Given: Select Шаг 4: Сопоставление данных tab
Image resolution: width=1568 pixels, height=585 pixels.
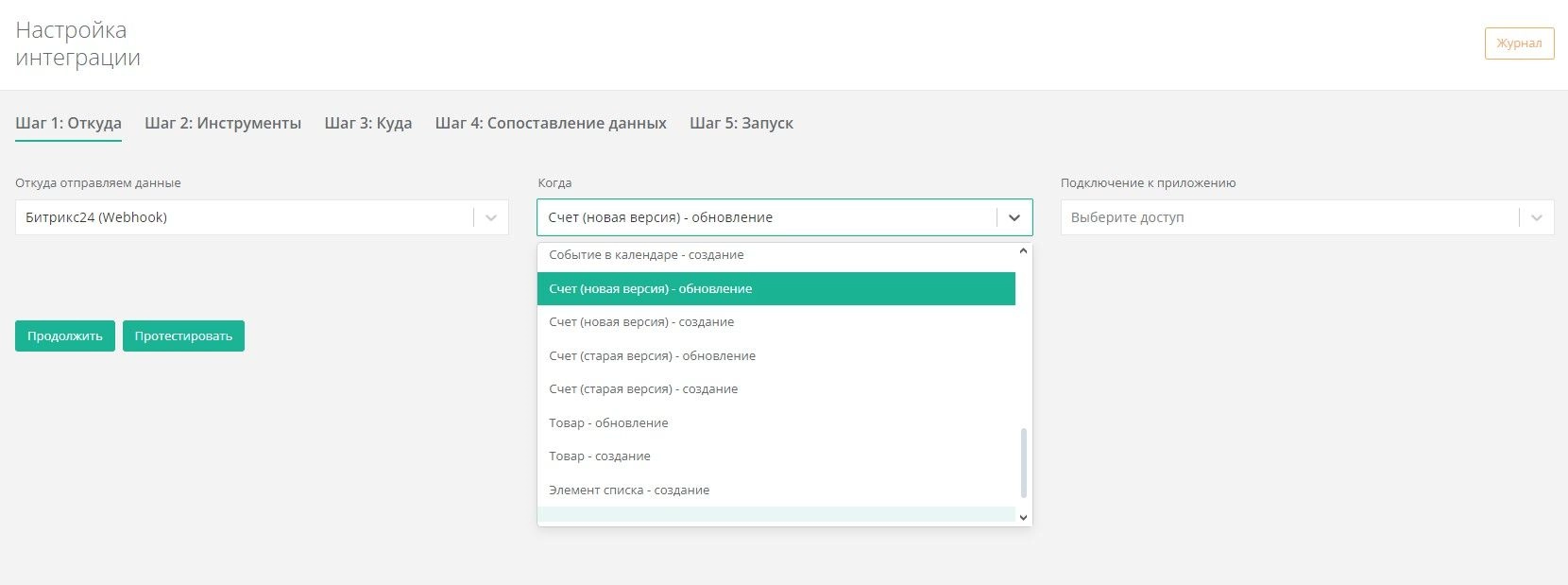Looking at the screenshot, I should 550,123.
